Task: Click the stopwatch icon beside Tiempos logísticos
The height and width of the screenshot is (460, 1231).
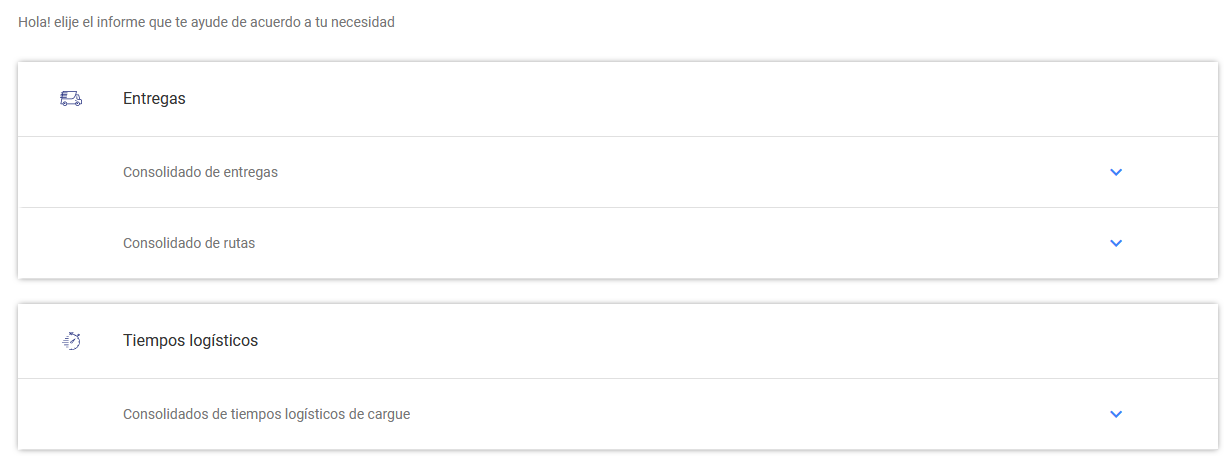Action: click(x=71, y=341)
